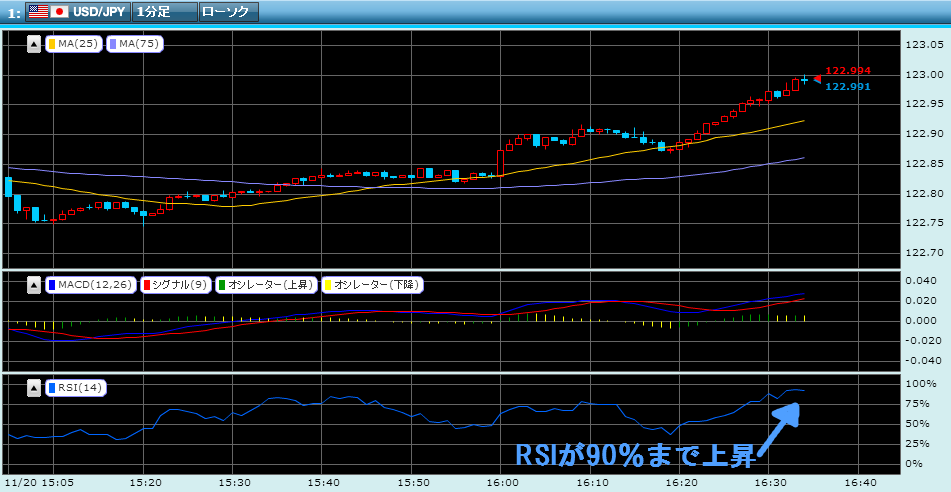Click the -0.040 MACD axis label
The height and width of the screenshot is (492, 951).
coord(924,361)
